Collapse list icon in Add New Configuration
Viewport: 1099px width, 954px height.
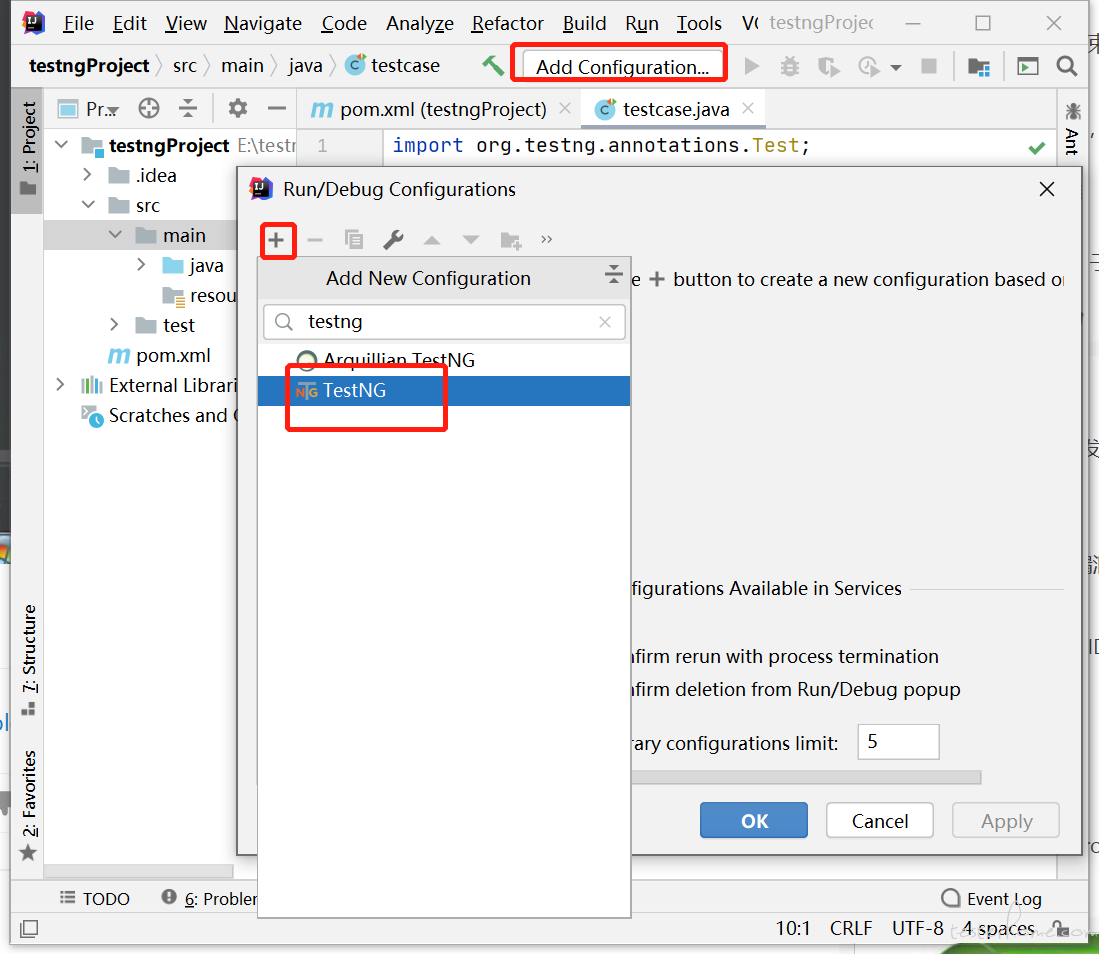pyautogui.click(x=613, y=275)
